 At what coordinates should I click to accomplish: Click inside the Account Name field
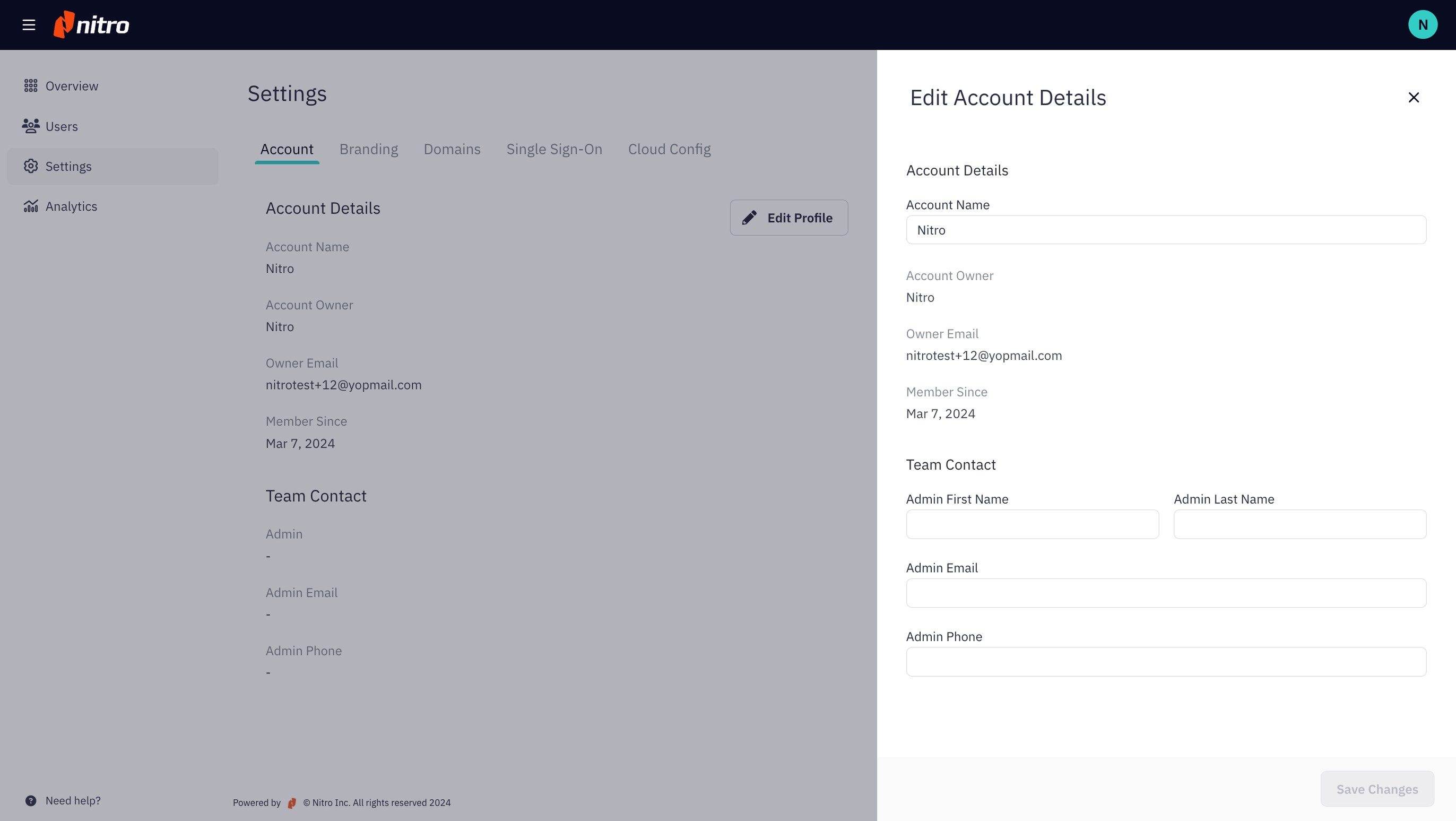1165,230
